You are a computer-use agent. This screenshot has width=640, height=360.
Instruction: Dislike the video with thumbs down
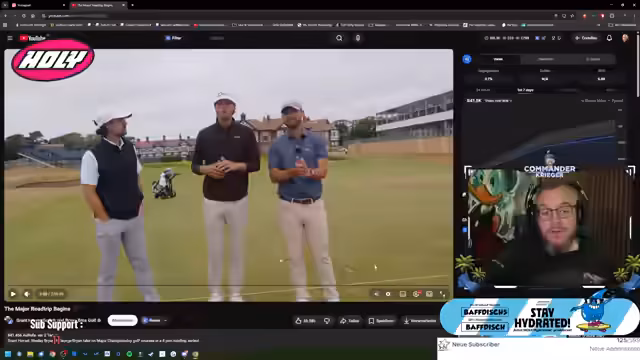click(327, 321)
